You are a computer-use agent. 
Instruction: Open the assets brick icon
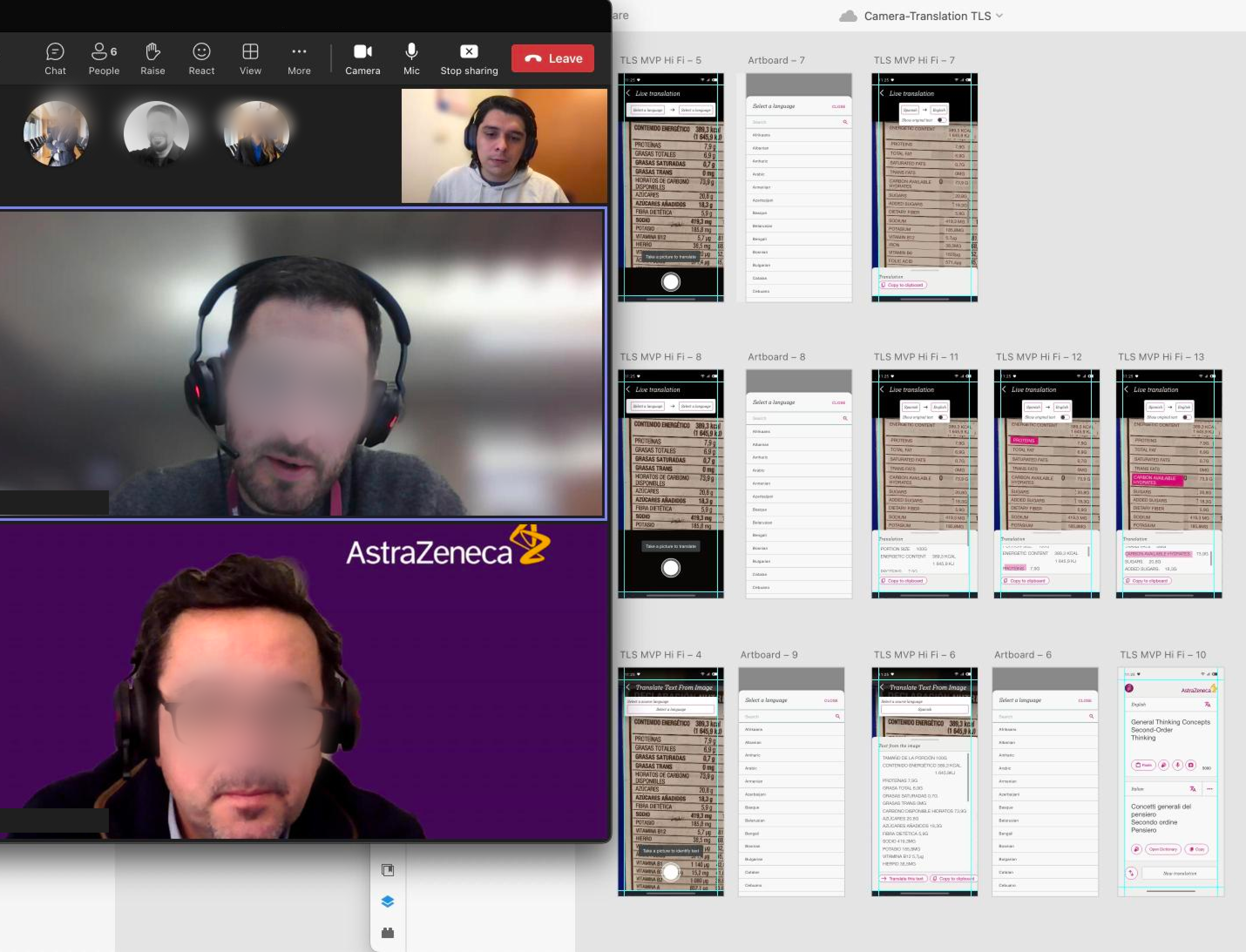pos(388,933)
